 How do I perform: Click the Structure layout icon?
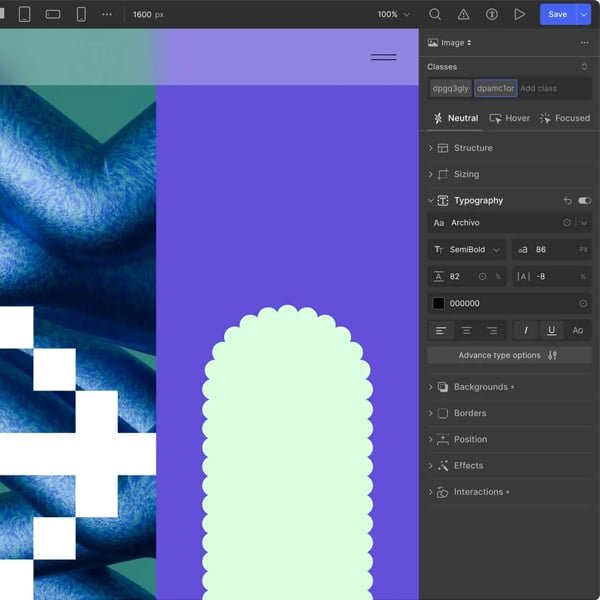coord(443,148)
